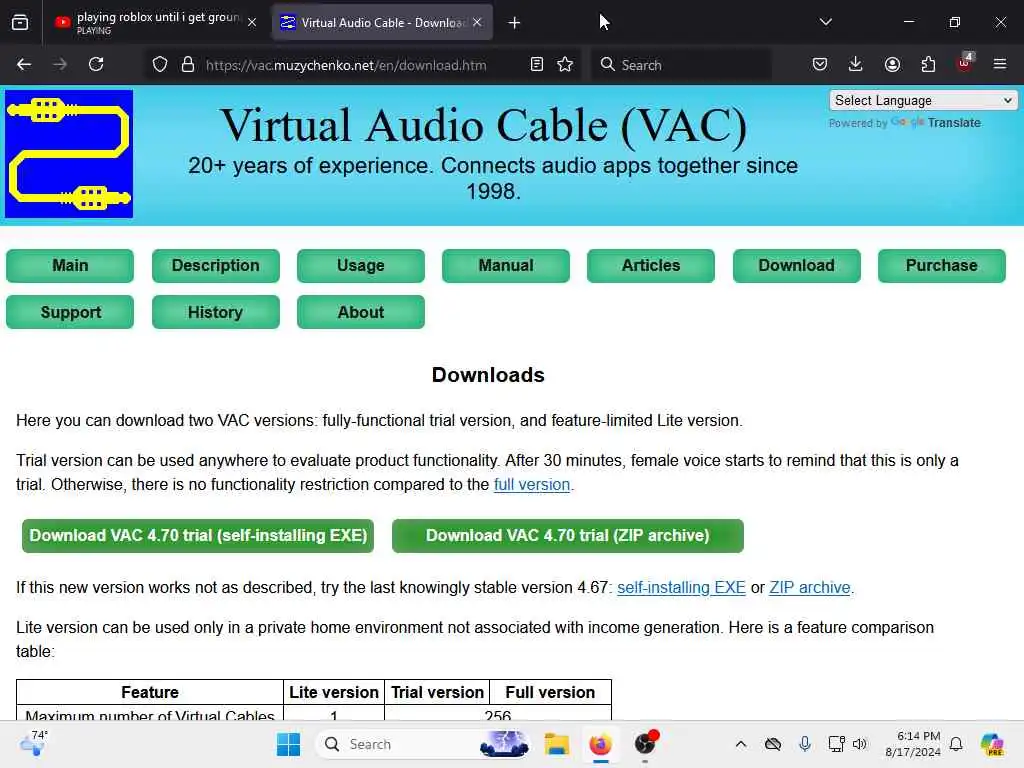Image resolution: width=1024 pixels, height=768 pixels.
Task: Open the tracking protection shield icon
Action: [x=160, y=65]
